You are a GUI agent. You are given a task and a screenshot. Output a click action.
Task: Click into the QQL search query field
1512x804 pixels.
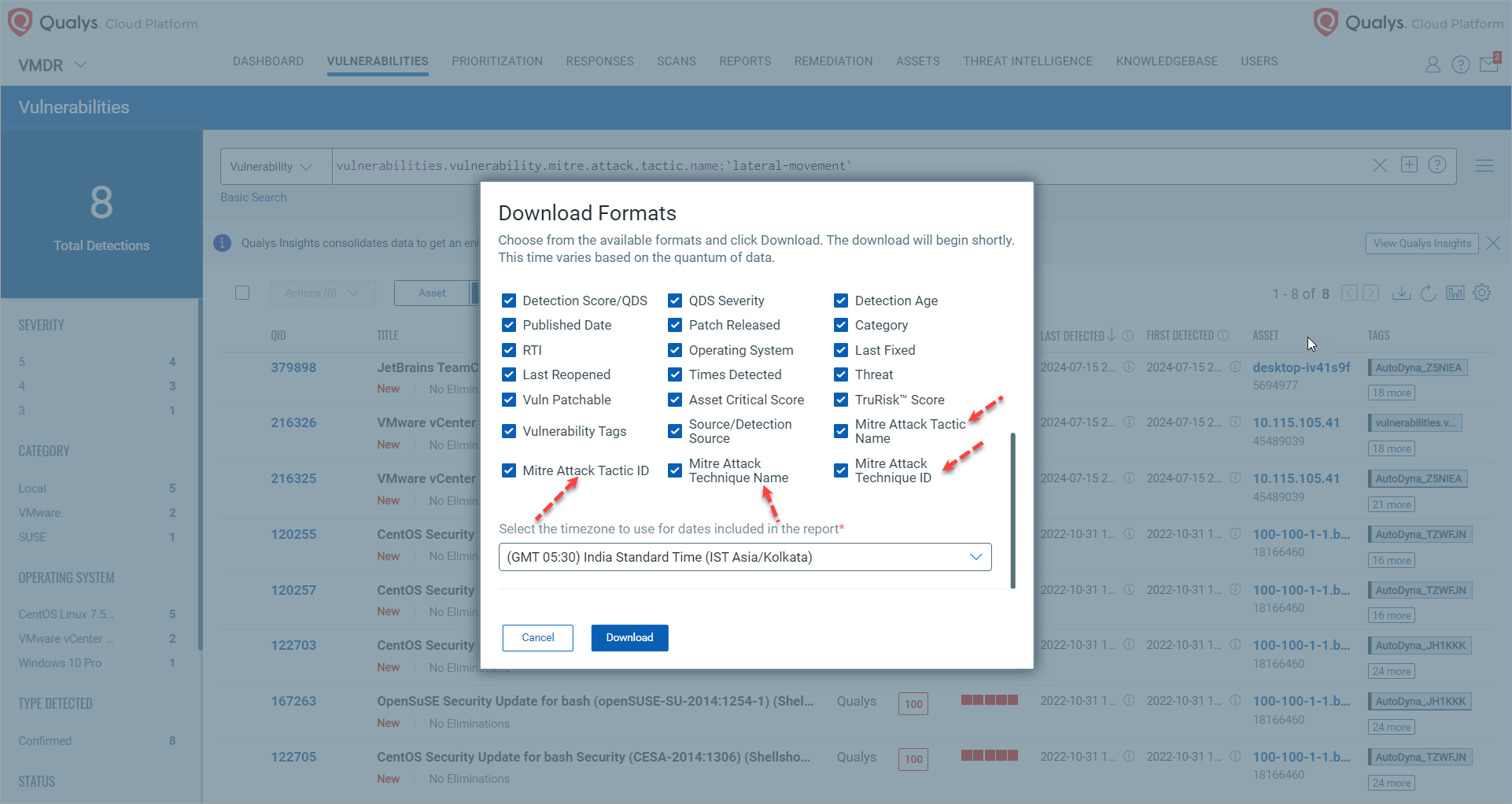coord(850,166)
